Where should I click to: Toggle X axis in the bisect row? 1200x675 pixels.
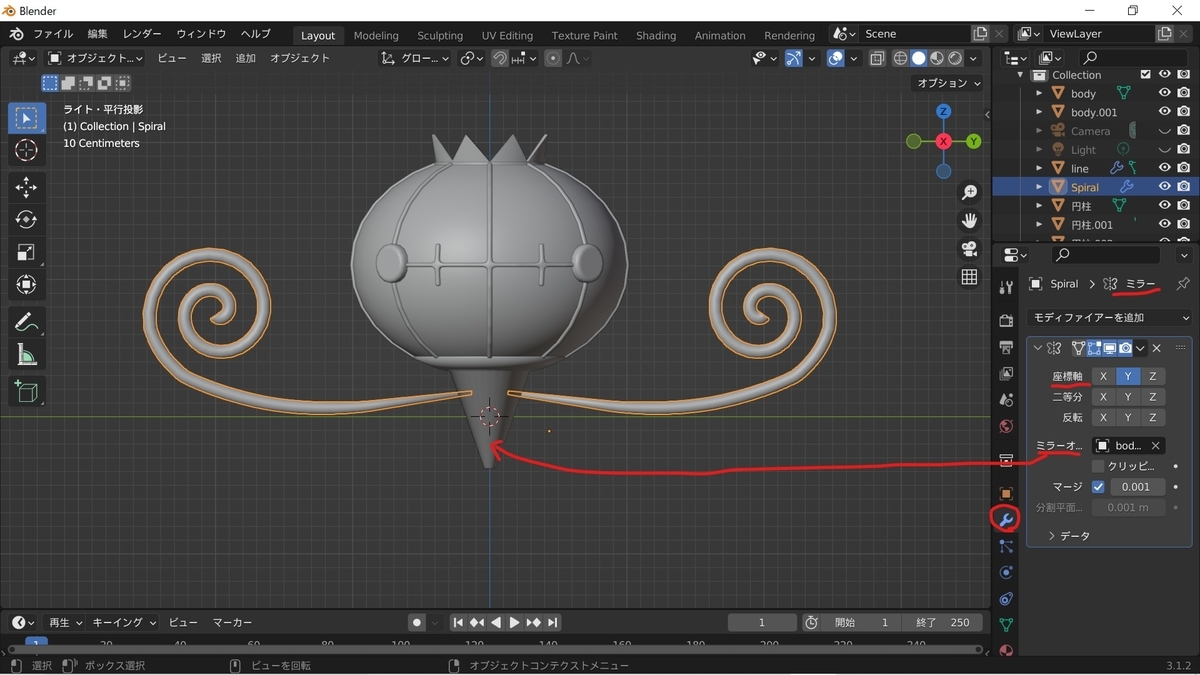(1103, 397)
